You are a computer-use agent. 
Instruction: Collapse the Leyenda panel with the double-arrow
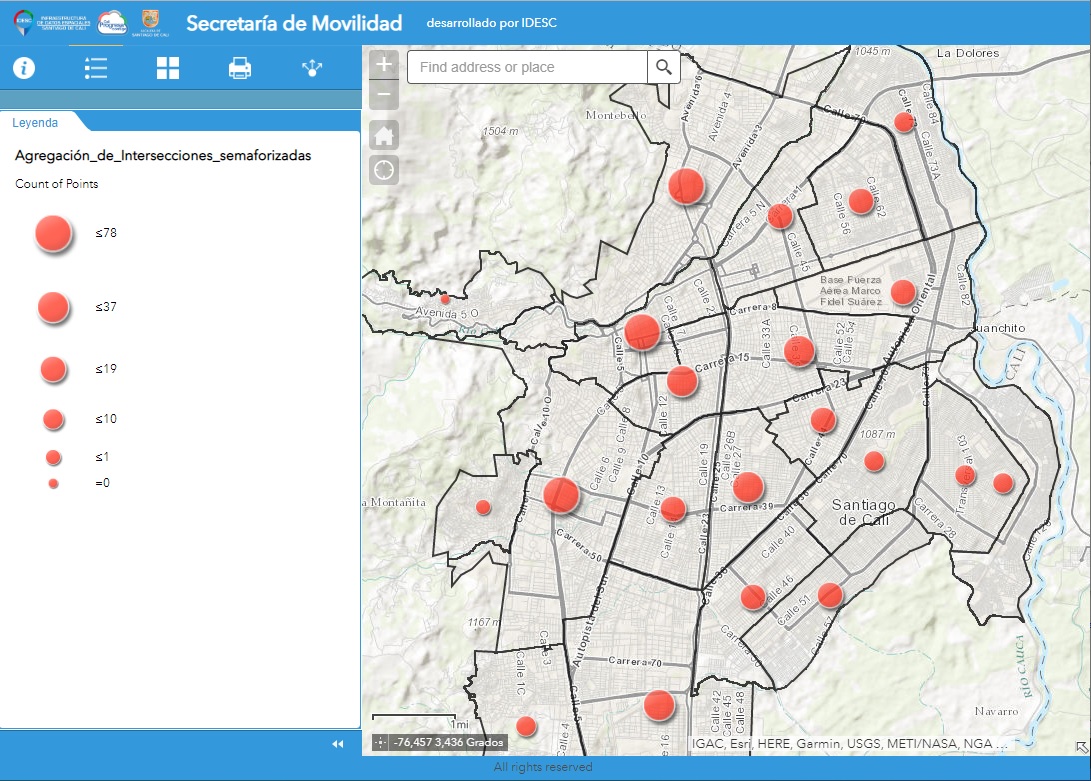tap(337, 743)
